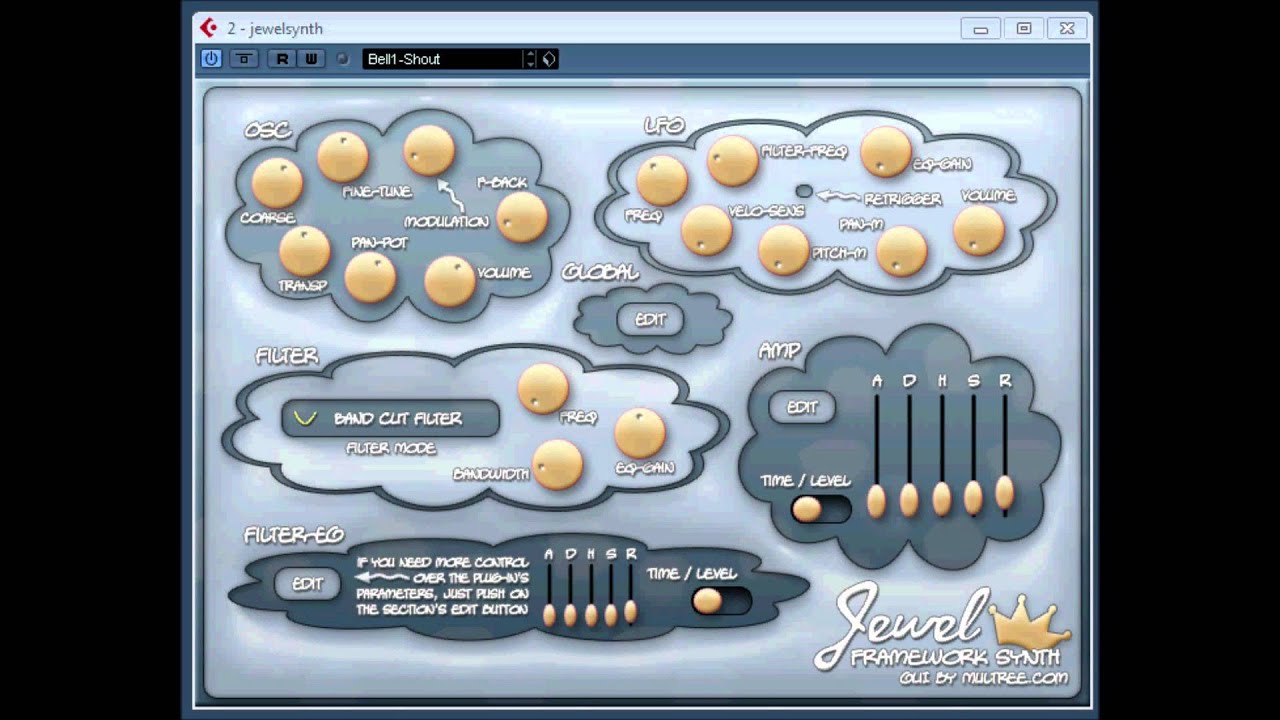Click the AMP Edit button
Image resolution: width=1280 pixels, height=720 pixels.
click(802, 407)
